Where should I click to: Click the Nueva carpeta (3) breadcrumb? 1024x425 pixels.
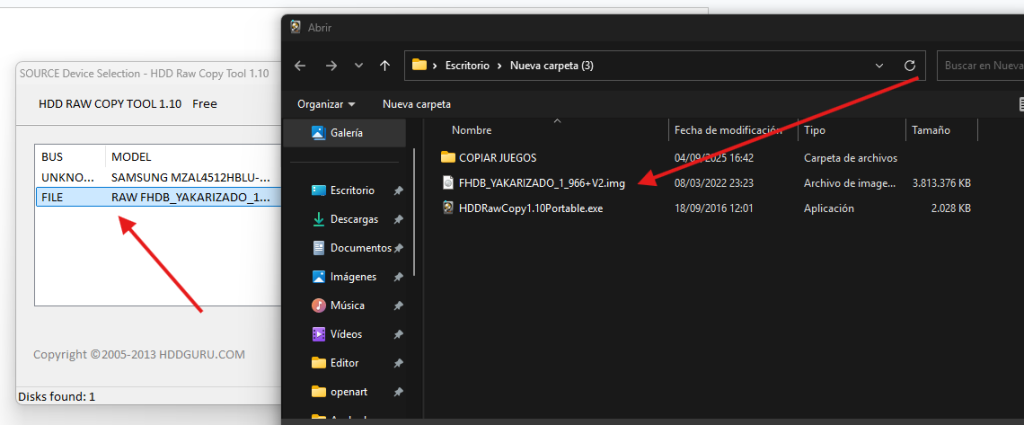(x=551, y=66)
